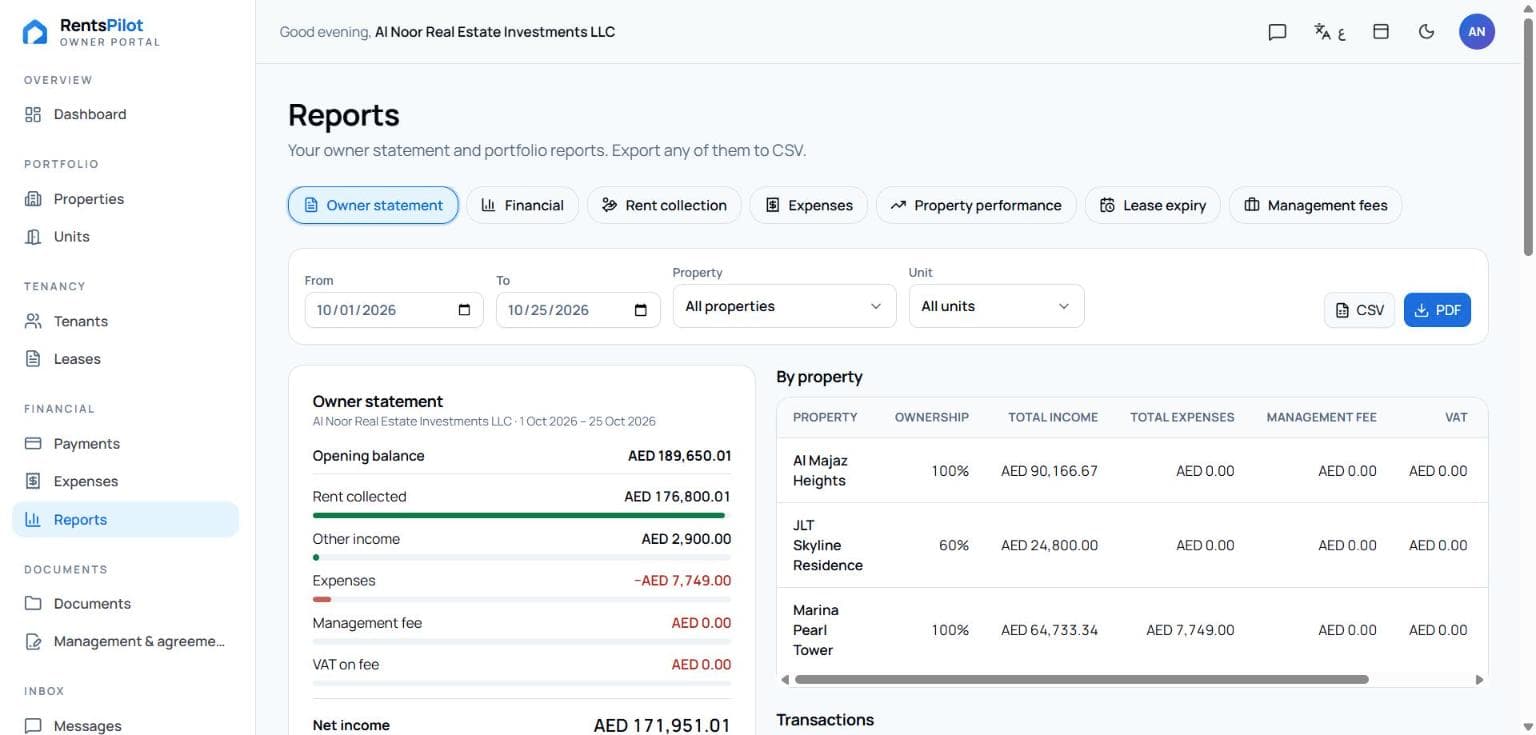Viewport: 1536px width, 735px height.
Task: Open the Rent collection report tab
Action: click(664, 205)
